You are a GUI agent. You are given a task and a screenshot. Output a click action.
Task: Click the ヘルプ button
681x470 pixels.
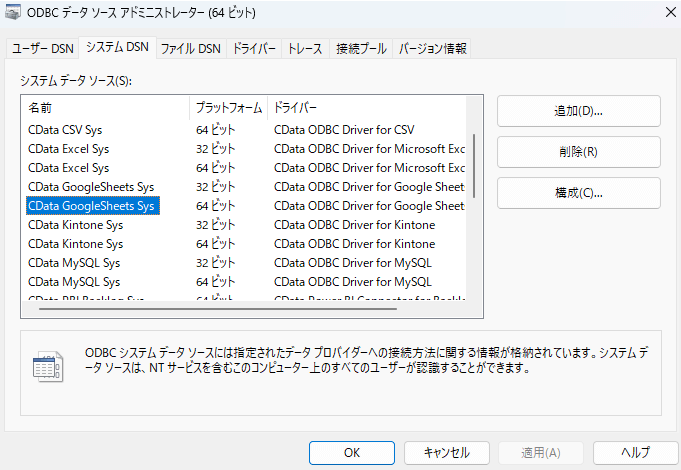pos(635,453)
